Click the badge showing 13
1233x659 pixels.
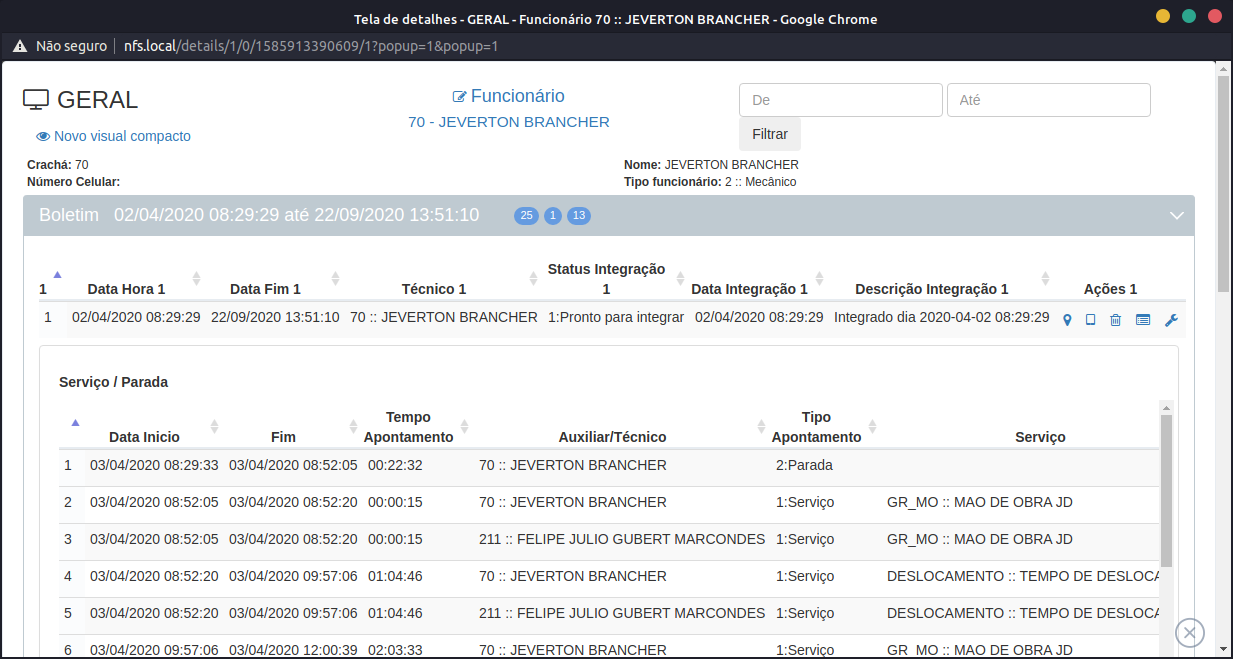[579, 216]
